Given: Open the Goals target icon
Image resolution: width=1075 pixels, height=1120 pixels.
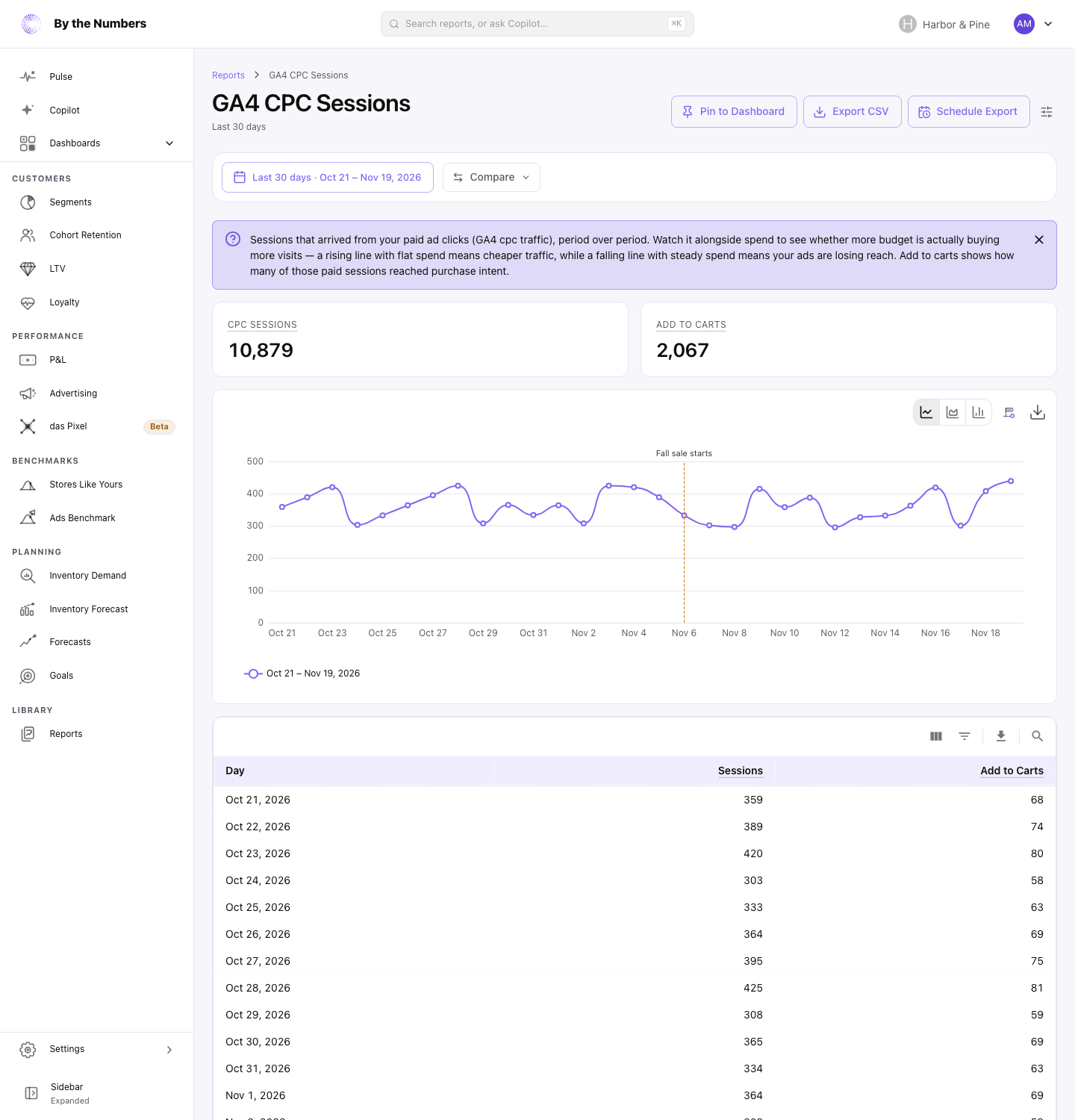Looking at the screenshot, I should pyautogui.click(x=28, y=676).
